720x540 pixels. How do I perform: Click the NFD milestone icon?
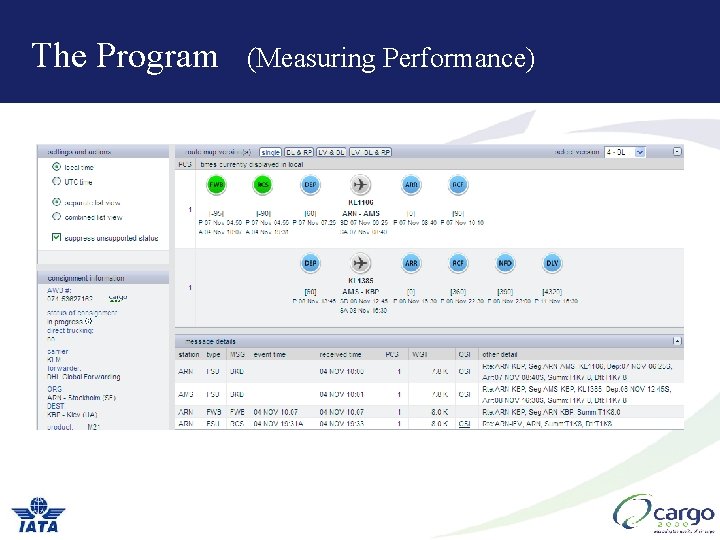coord(505,263)
